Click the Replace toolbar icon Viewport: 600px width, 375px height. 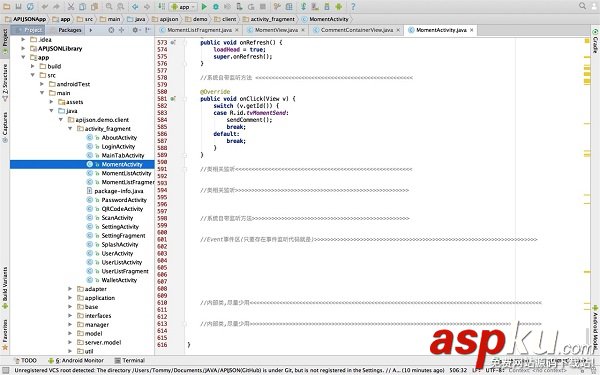coord(121,7)
